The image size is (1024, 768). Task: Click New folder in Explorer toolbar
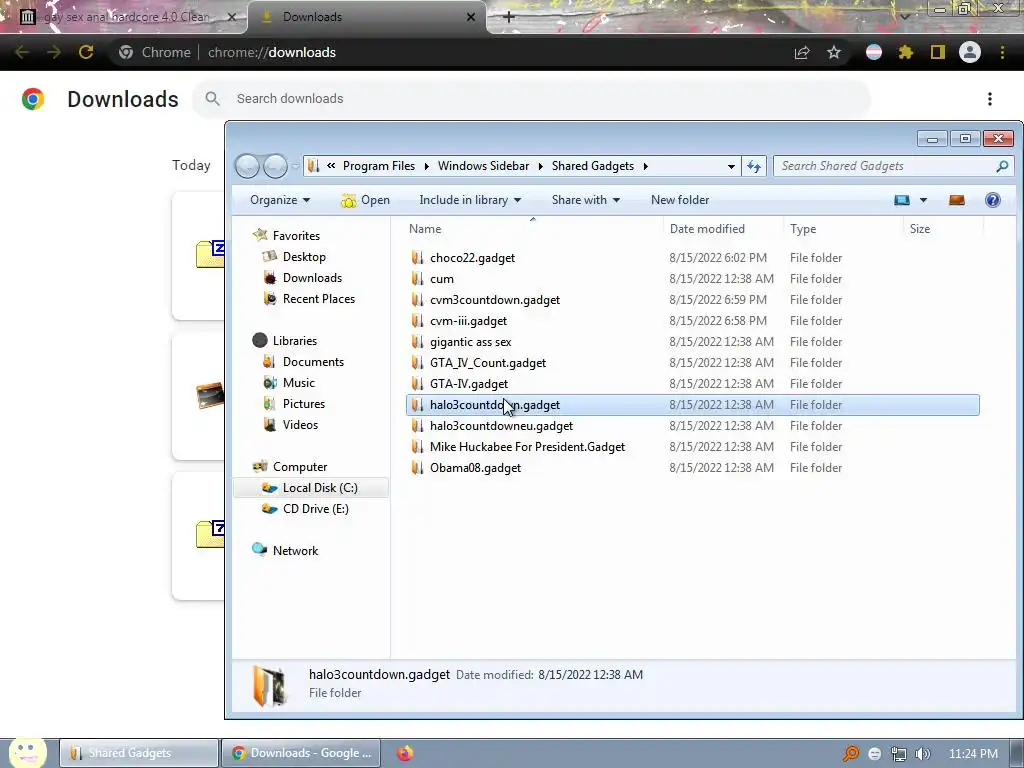[680, 200]
